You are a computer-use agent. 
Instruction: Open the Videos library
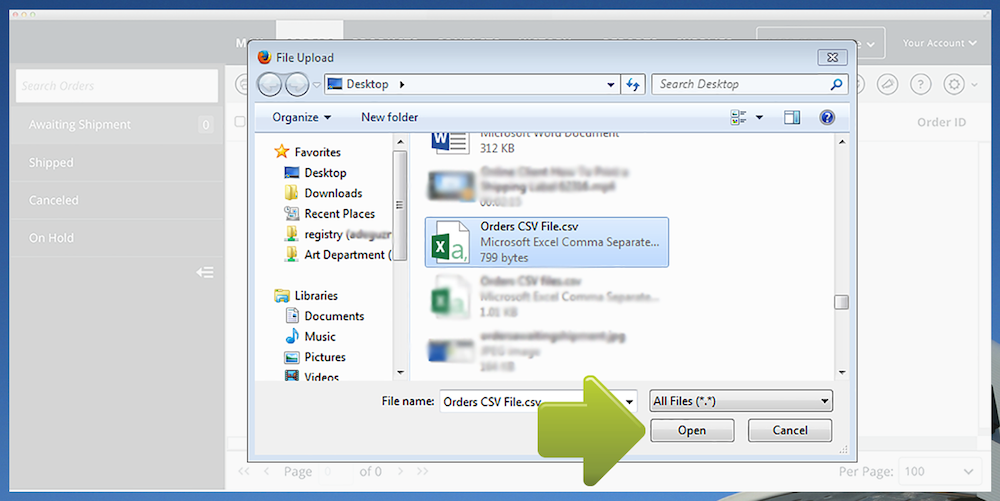[x=311, y=376]
